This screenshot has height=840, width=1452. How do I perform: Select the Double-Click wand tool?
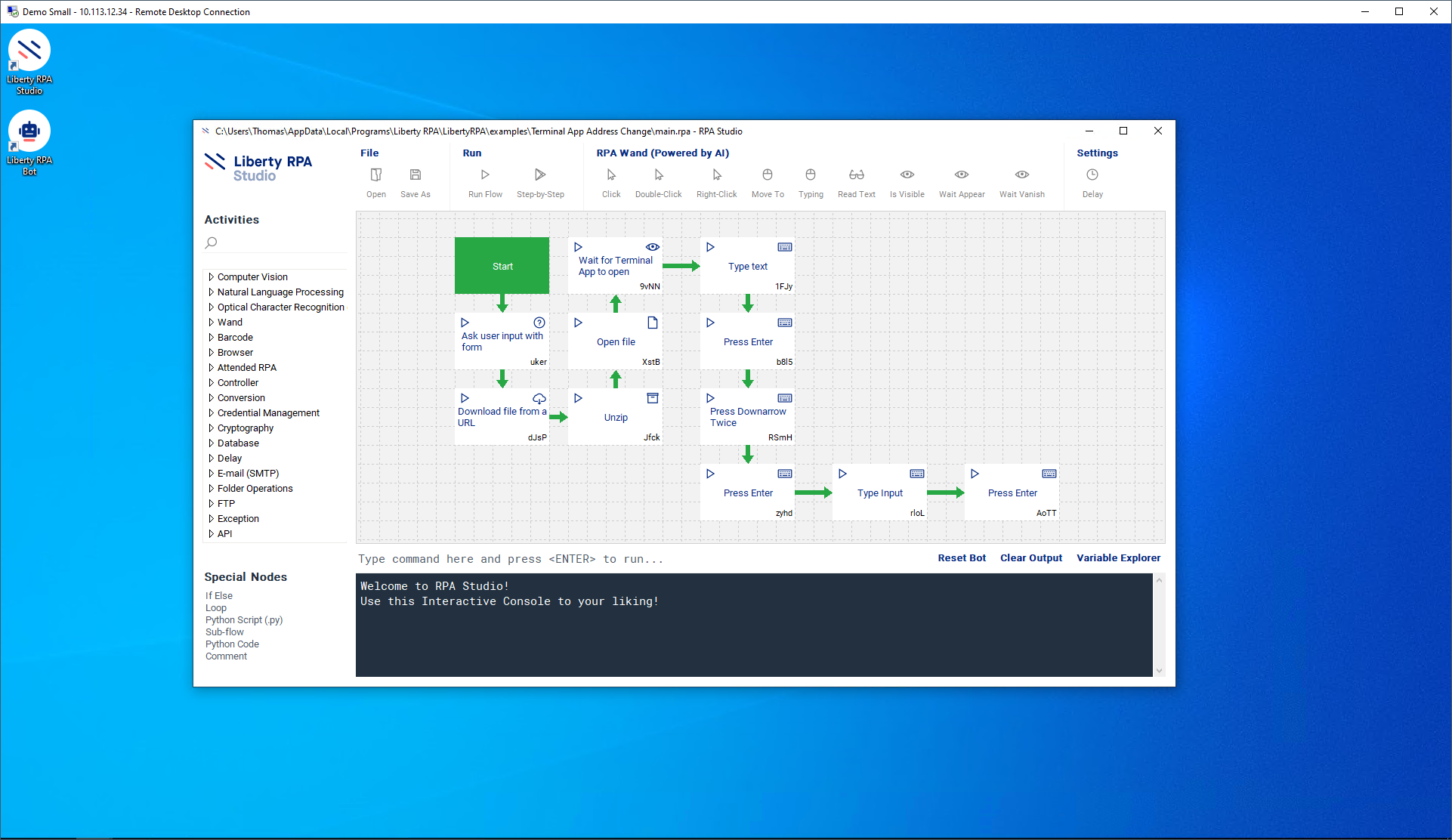click(x=659, y=175)
